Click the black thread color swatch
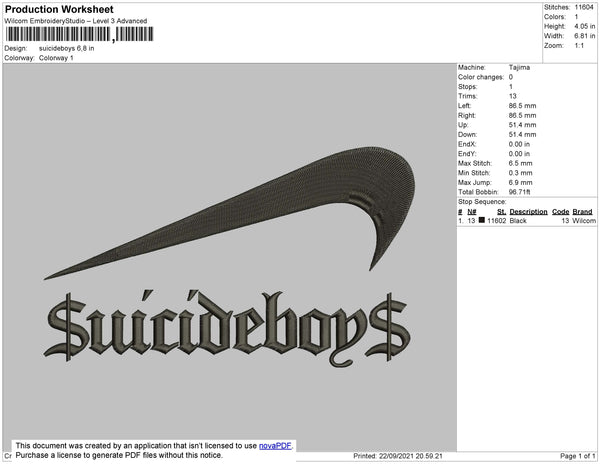Image resolution: width=600 pixels, height=464 pixels. coord(482,220)
